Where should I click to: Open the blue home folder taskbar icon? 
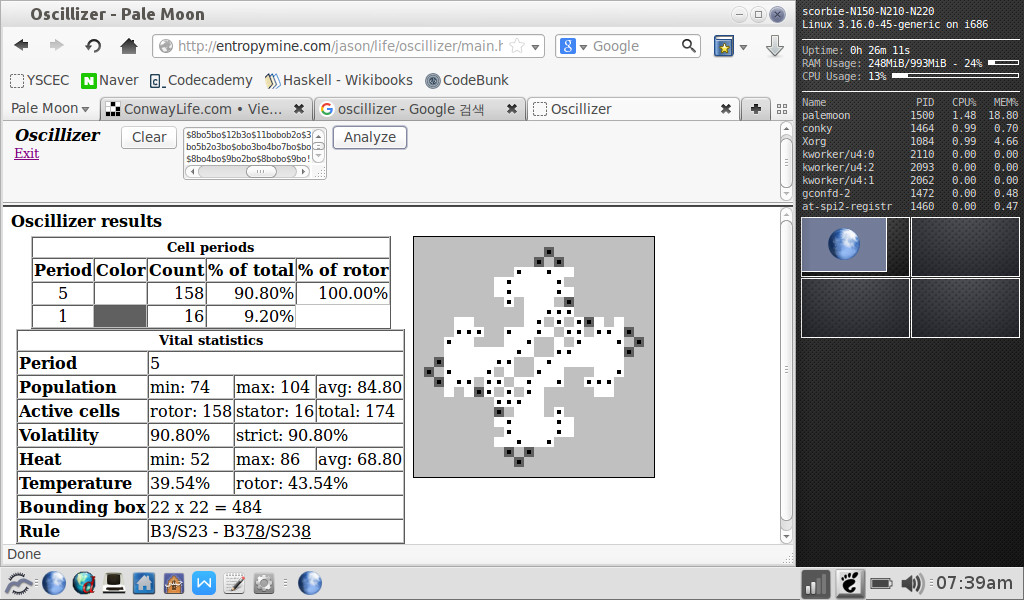[144, 583]
